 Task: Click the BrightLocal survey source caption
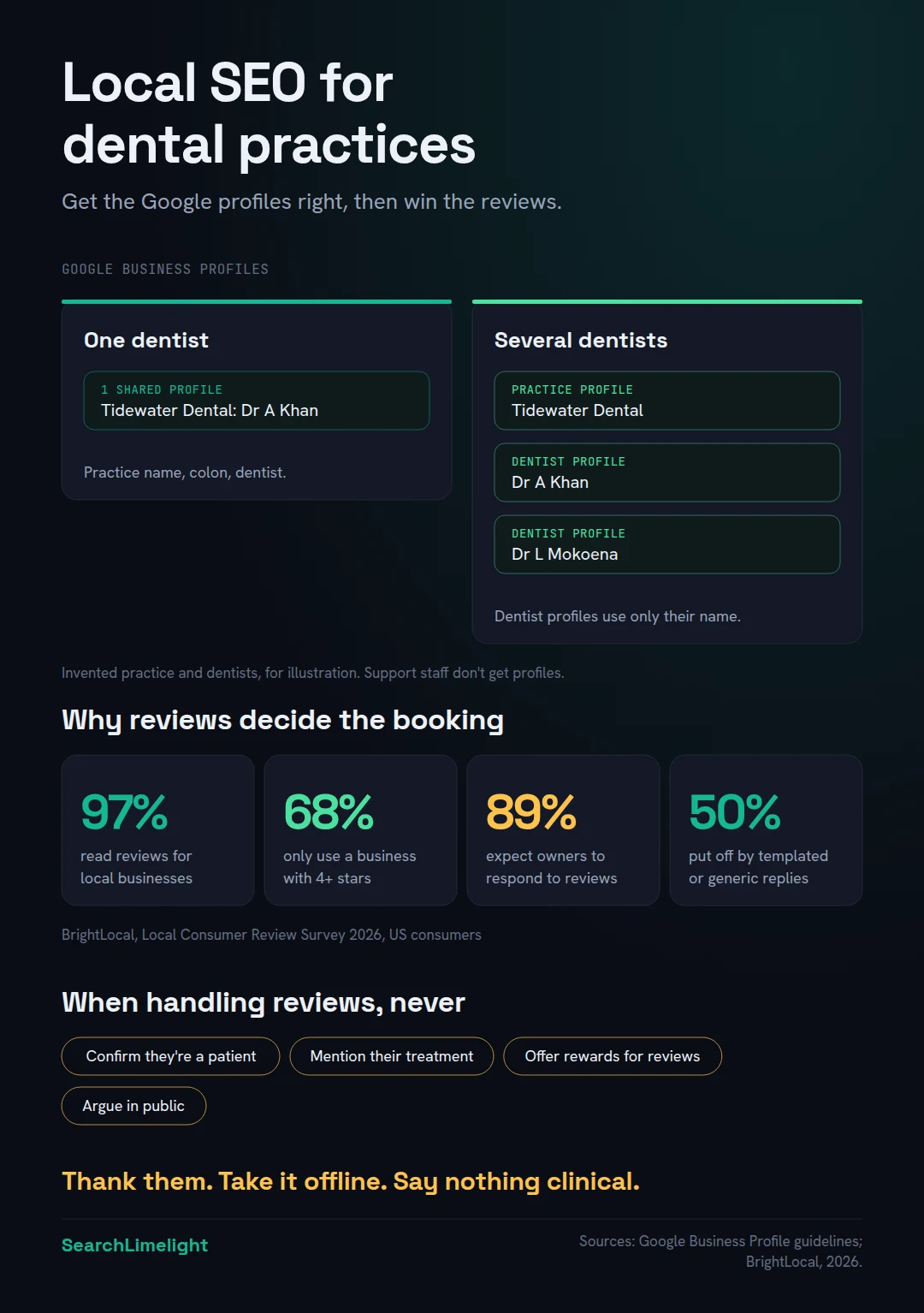(x=271, y=935)
